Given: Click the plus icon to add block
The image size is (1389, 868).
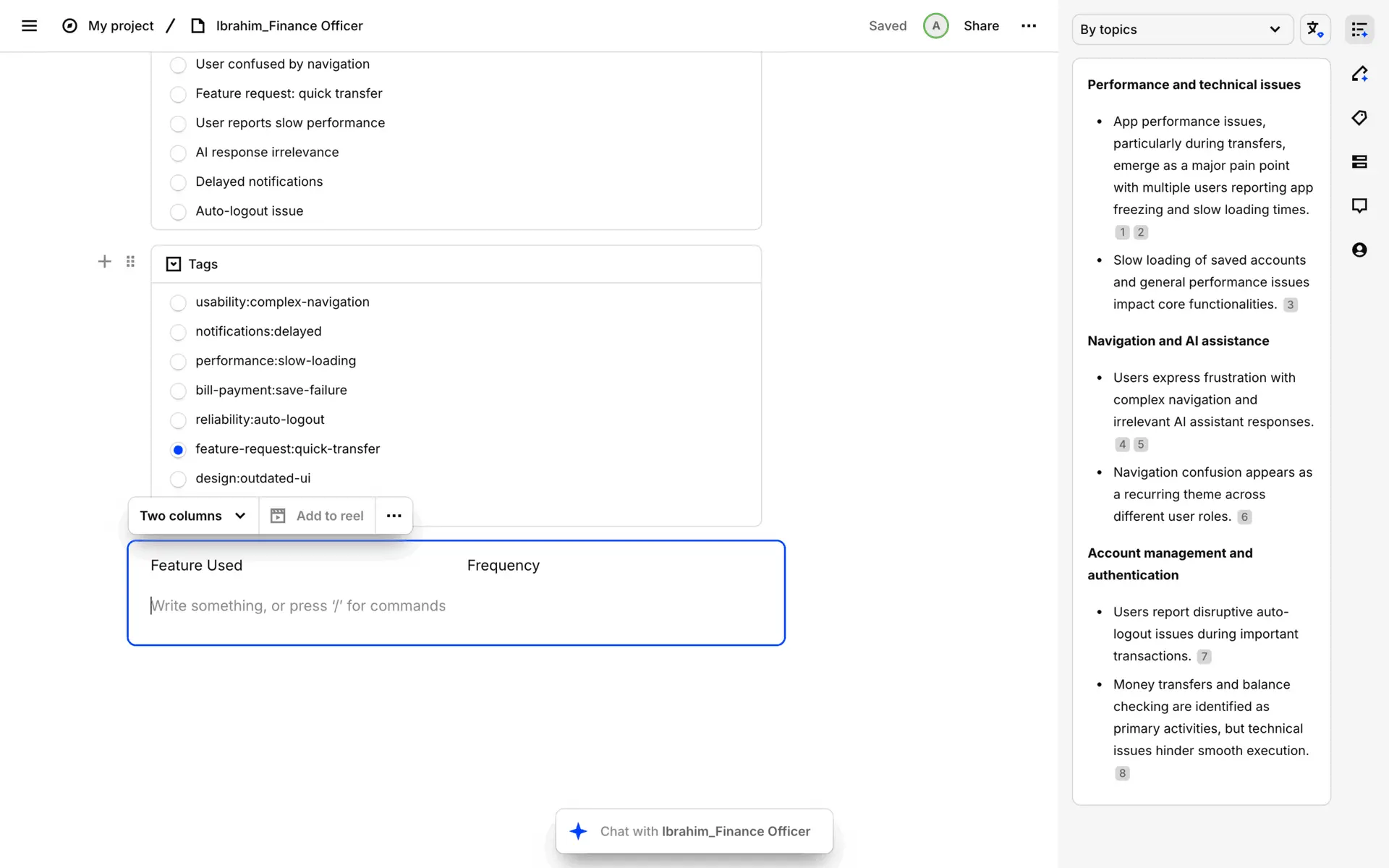Looking at the screenshot, I should click(104, 261).
